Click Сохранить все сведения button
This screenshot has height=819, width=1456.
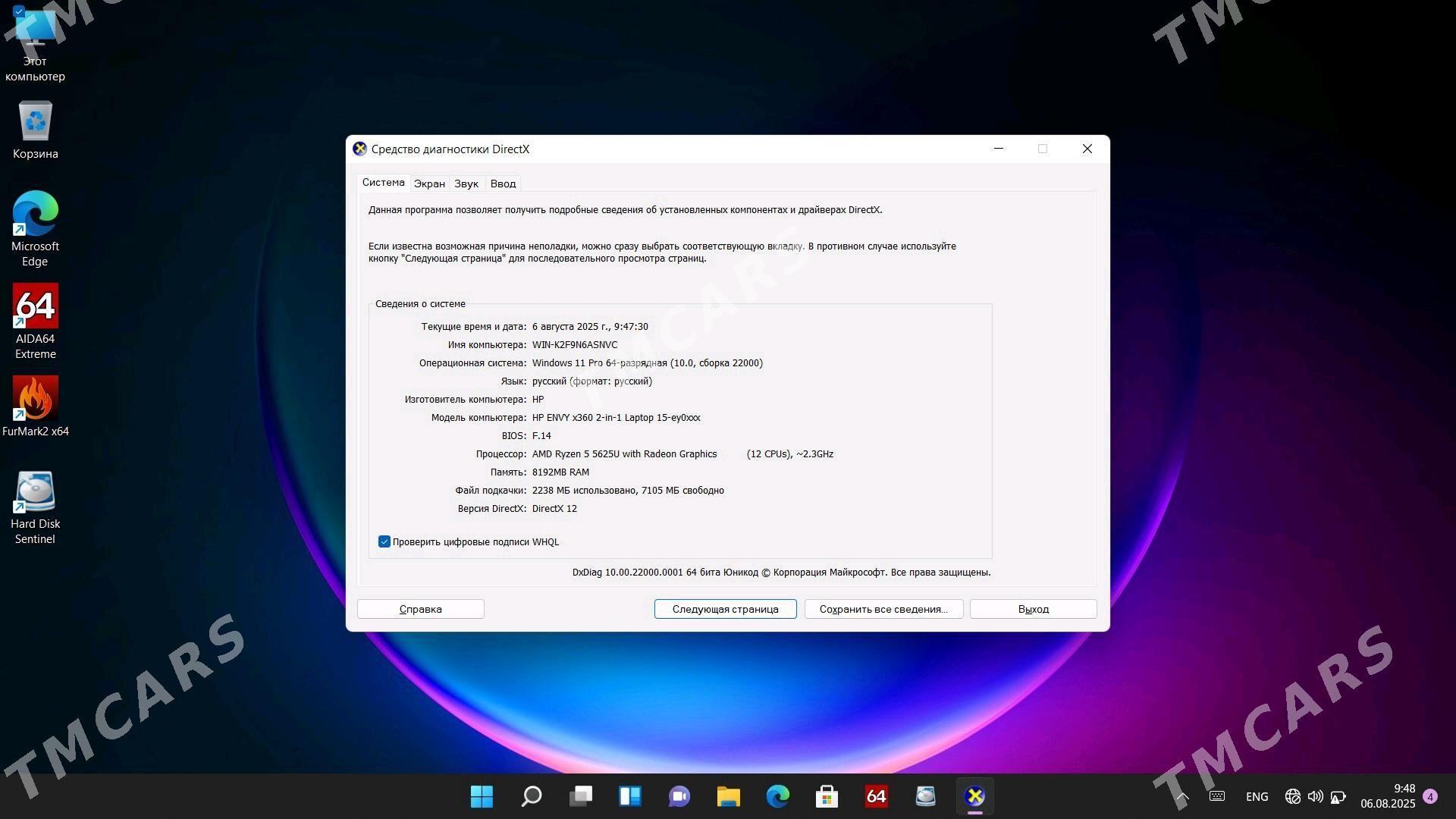coord(884,609)
